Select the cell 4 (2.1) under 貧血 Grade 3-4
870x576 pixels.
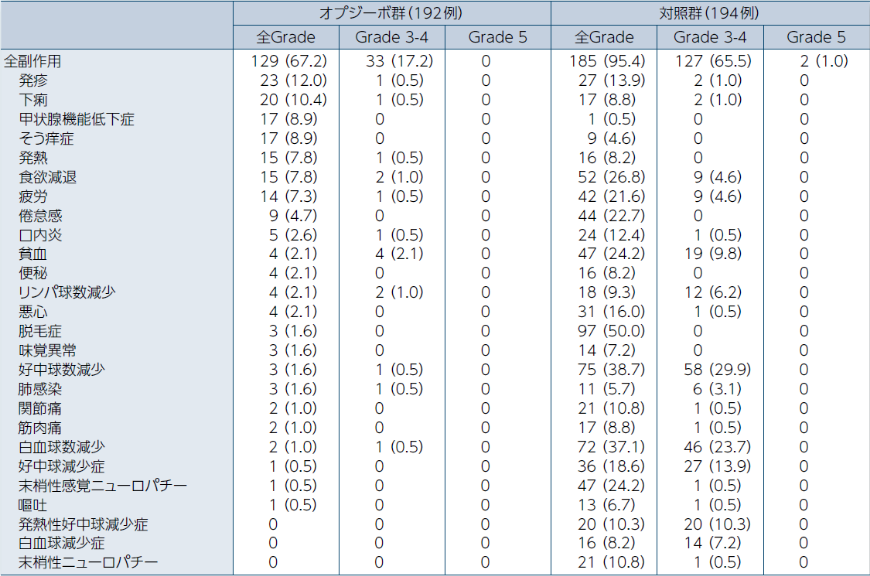click(399, 254)
